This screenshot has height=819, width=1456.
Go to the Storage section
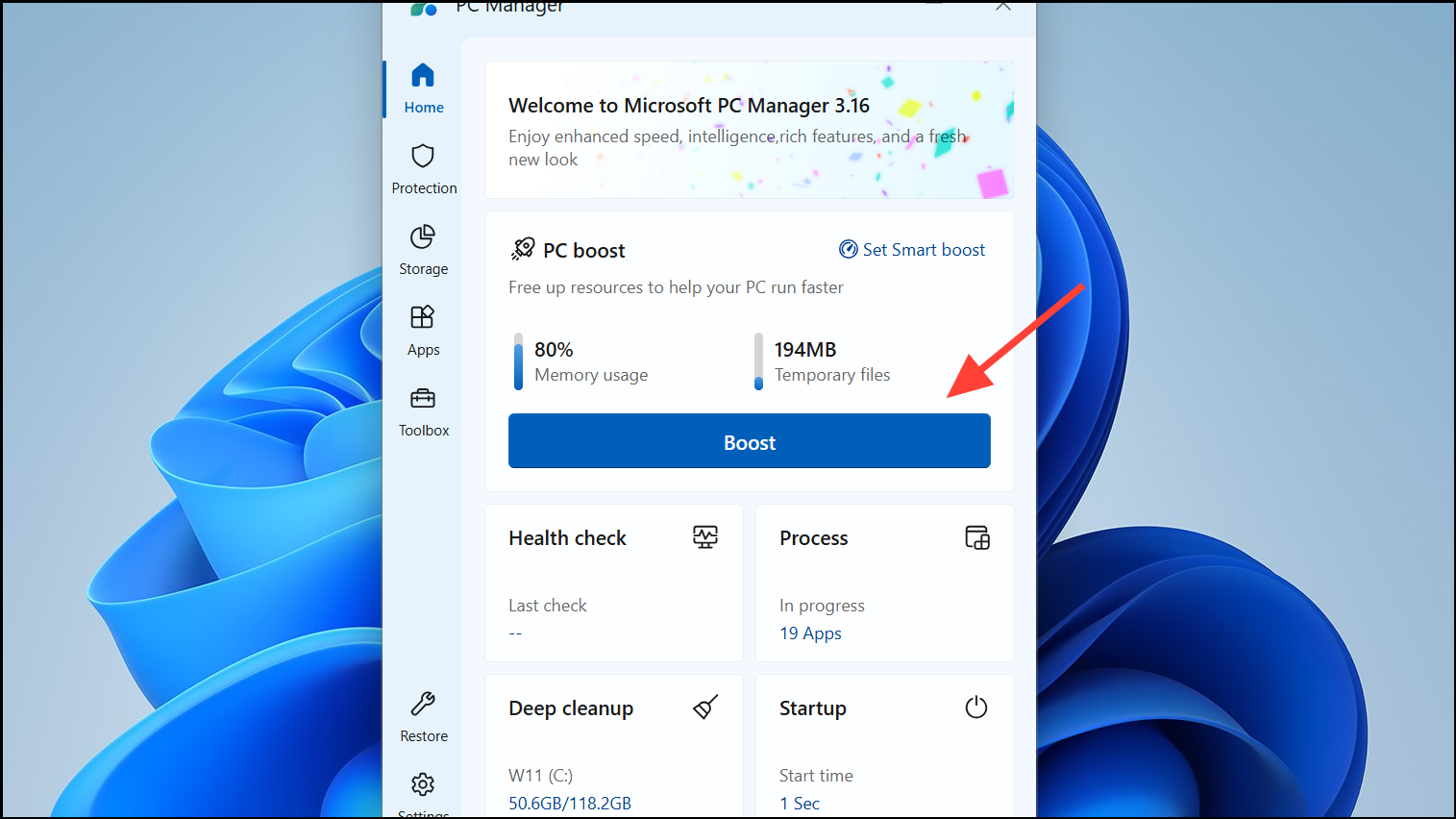pyautogui.click(x=423, y=250)
